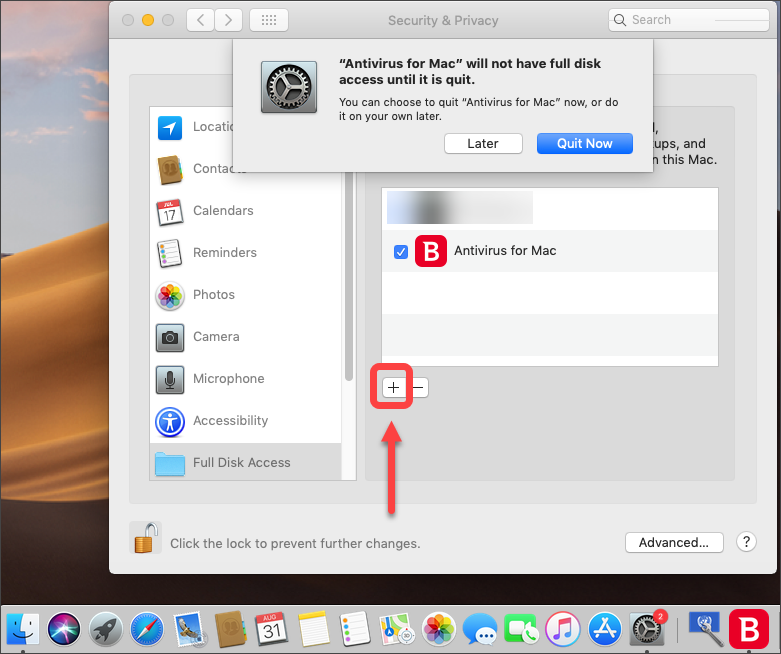The width and height of the screenshot is (781, 654).
Task: Select the Antivirus for Mac row text
Action: coord(505,251)
